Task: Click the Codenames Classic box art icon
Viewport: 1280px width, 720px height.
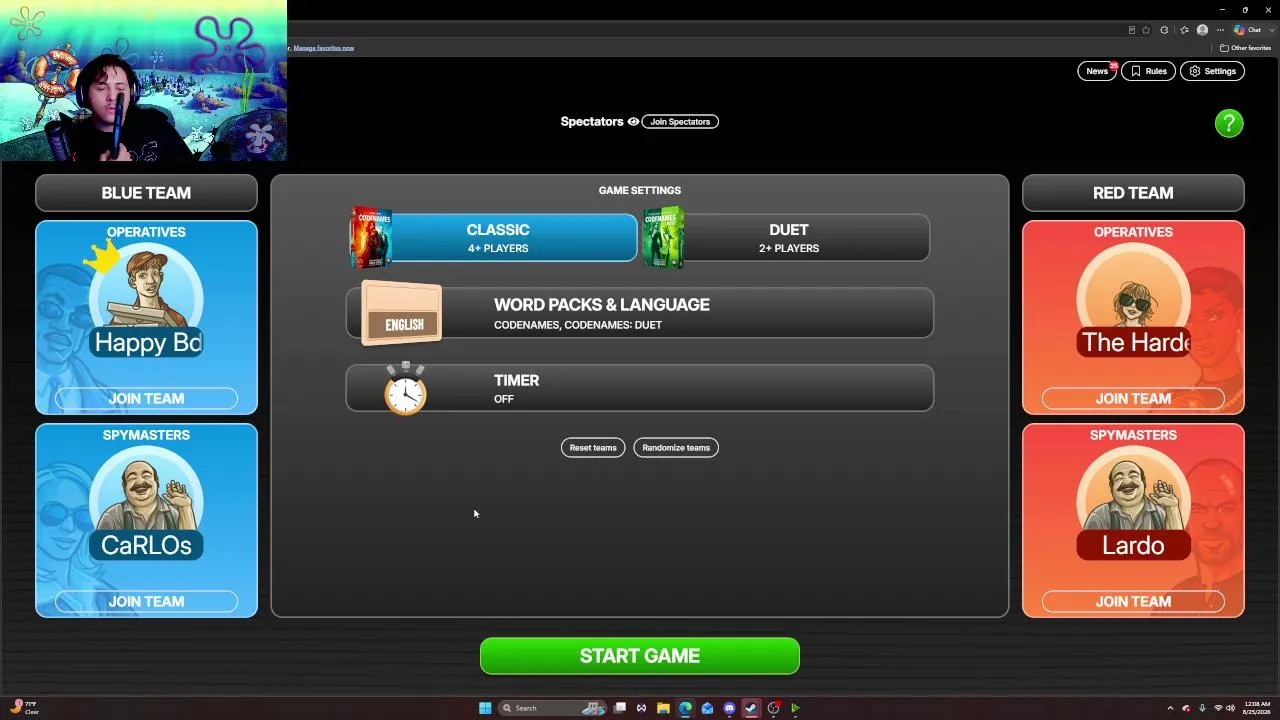Action: (x=370, y=238)
